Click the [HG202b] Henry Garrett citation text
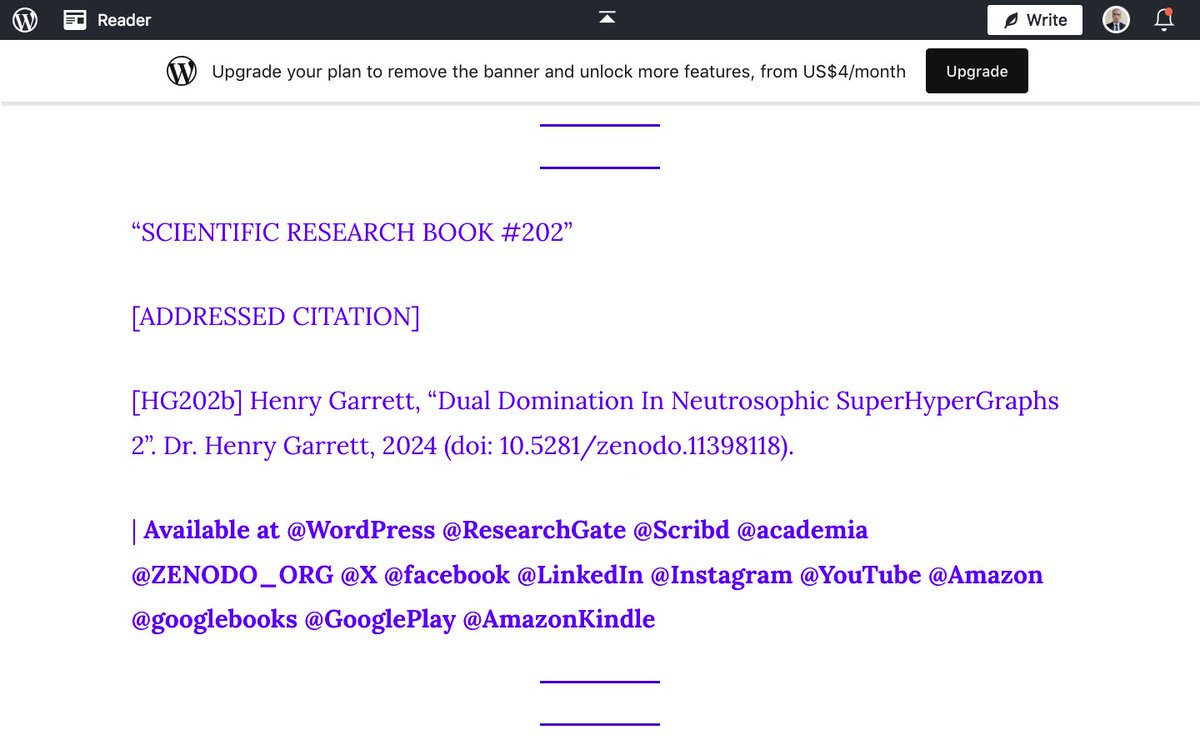The width and height of the screenshot is (1200, 750). pos(595,423)
